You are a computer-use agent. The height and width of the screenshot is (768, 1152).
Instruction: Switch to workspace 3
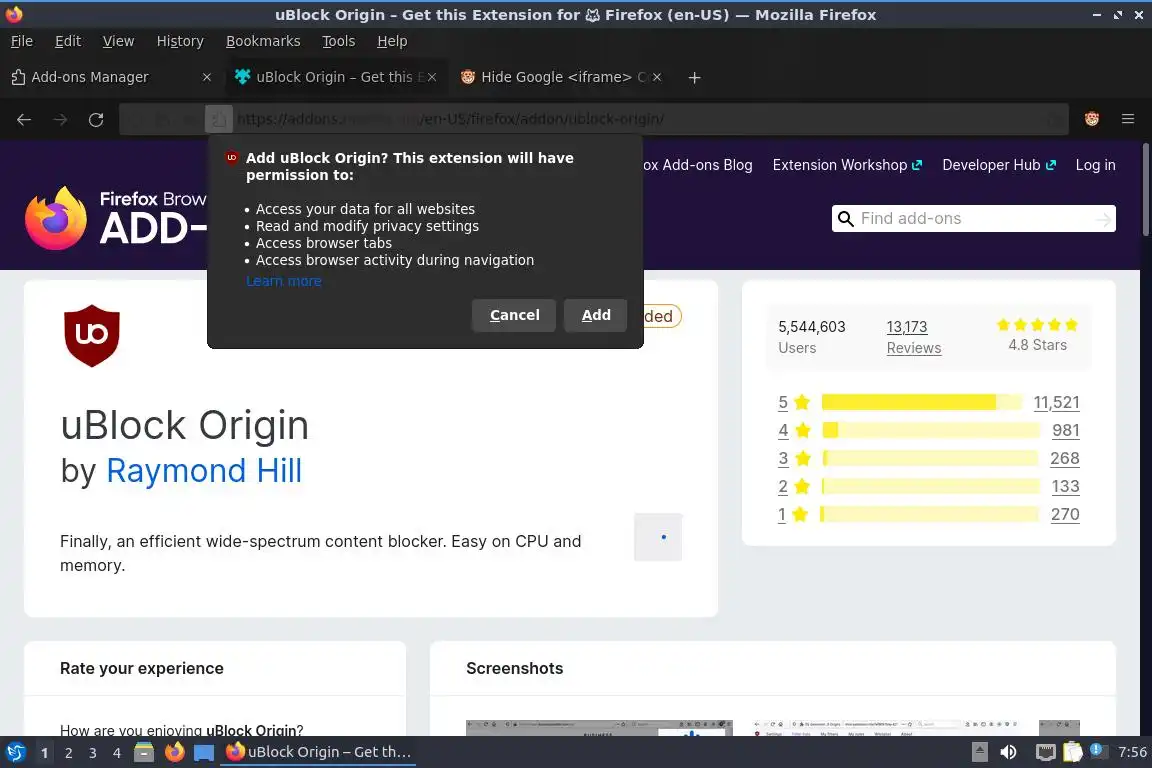click(x=93, y=753)
